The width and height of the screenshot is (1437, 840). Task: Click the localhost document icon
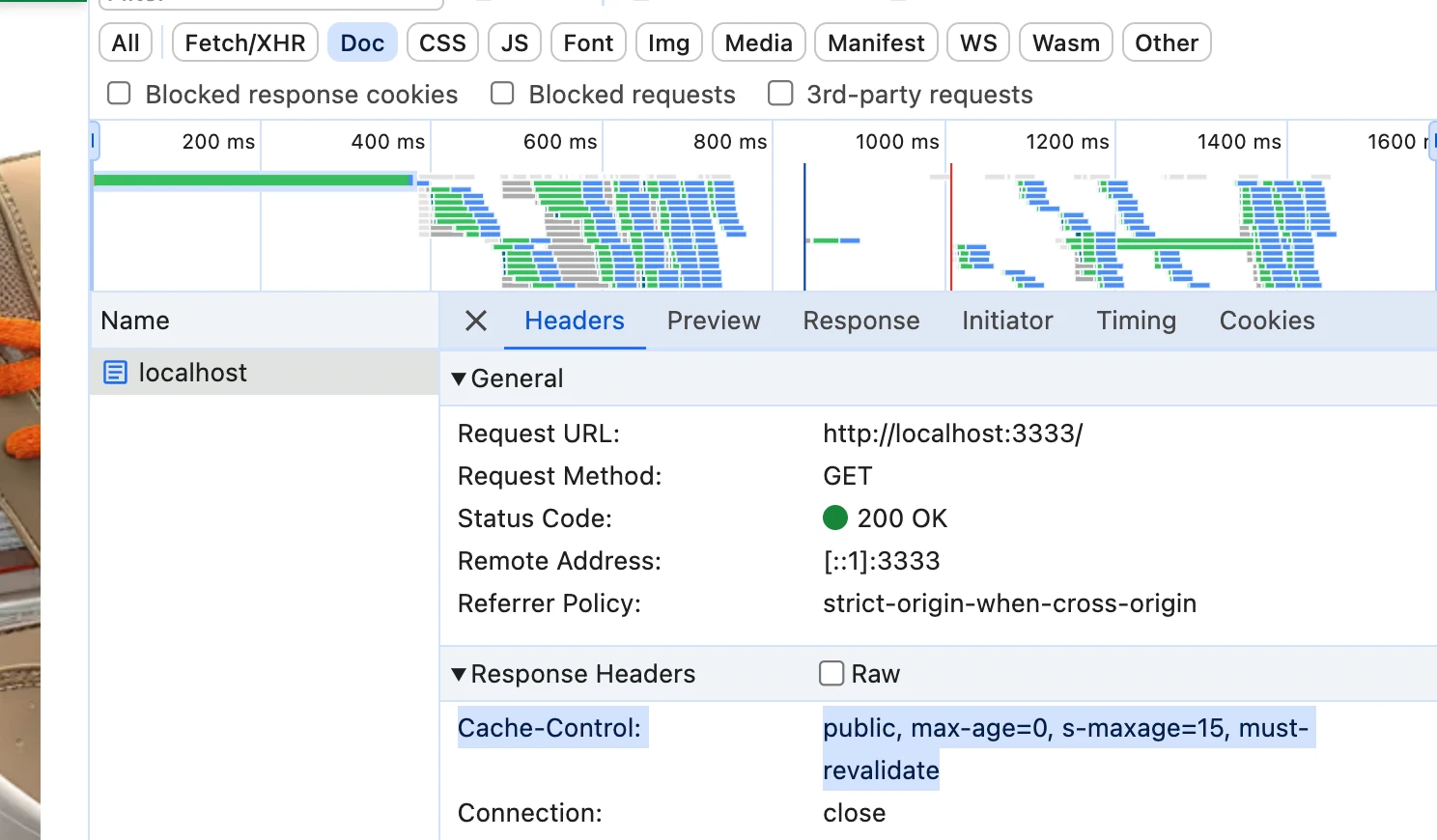point(115,373)
